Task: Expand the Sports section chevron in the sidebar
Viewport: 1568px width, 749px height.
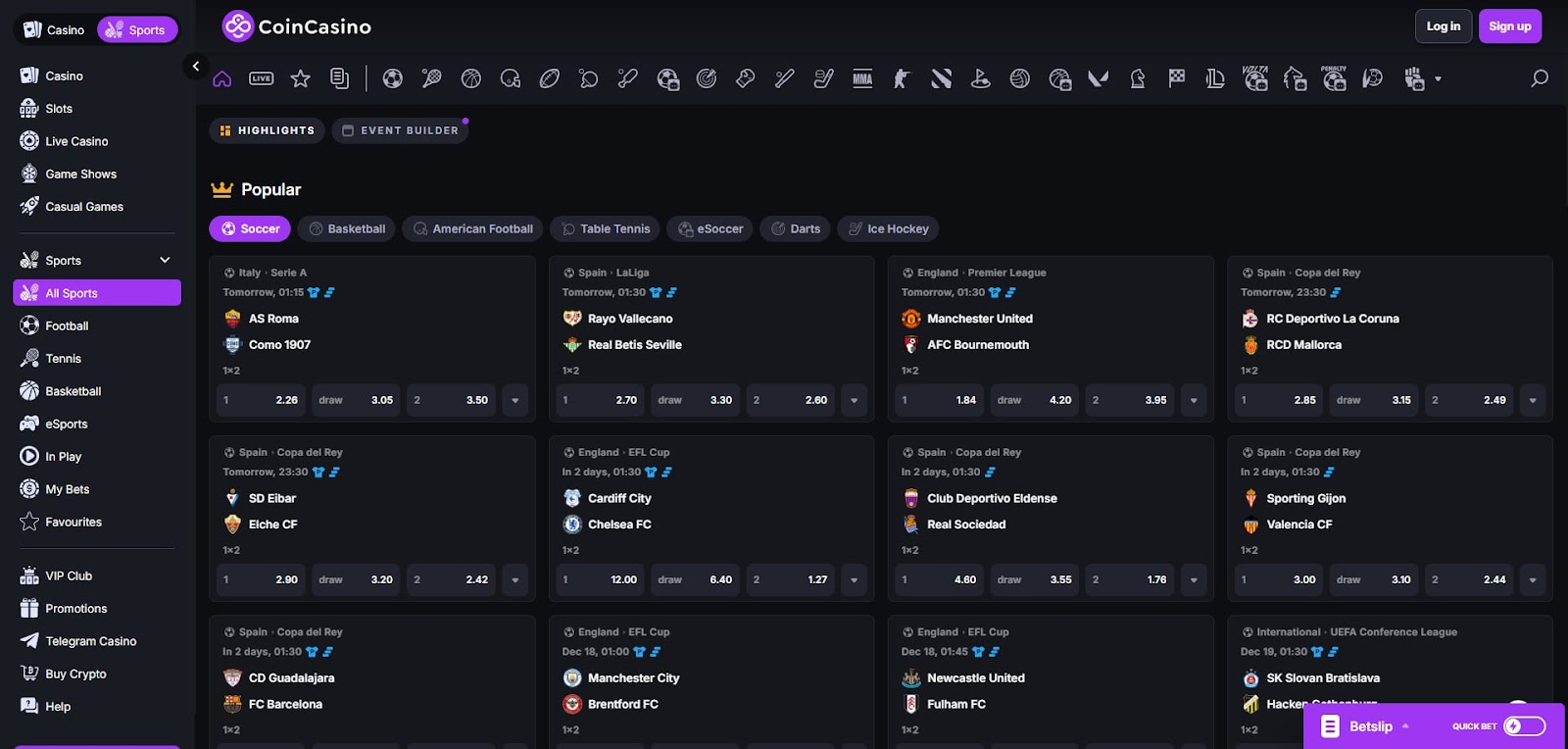Action: [x=165, y=260]
